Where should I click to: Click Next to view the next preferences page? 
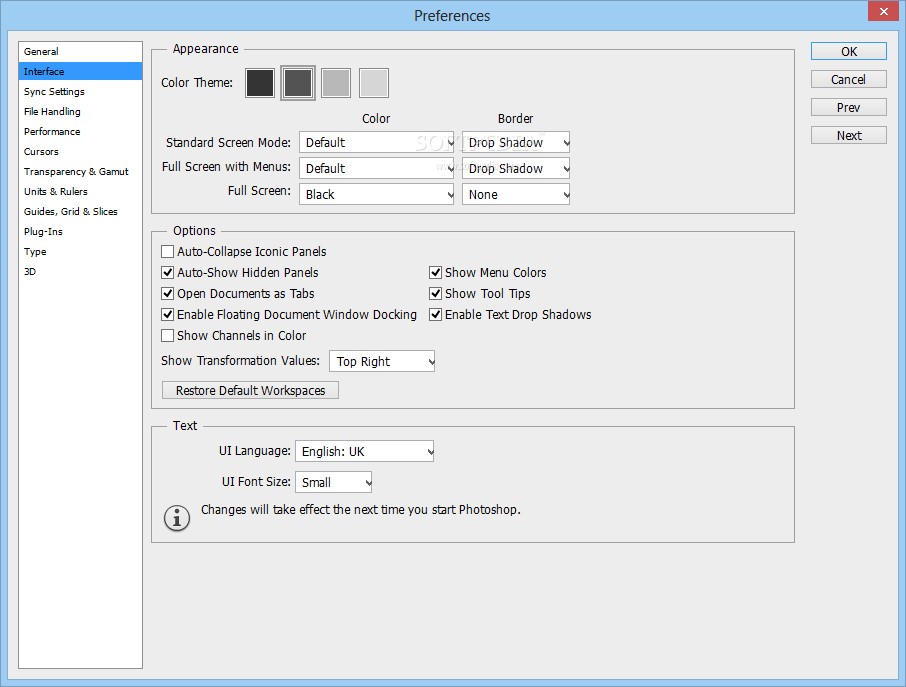pyautogui.click(x=848, y=135)
